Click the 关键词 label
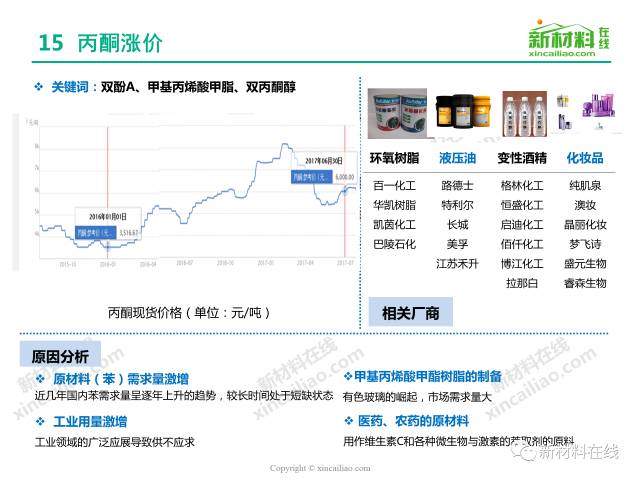This screenshot has height=480, width=640. click(x=69, y=87)
